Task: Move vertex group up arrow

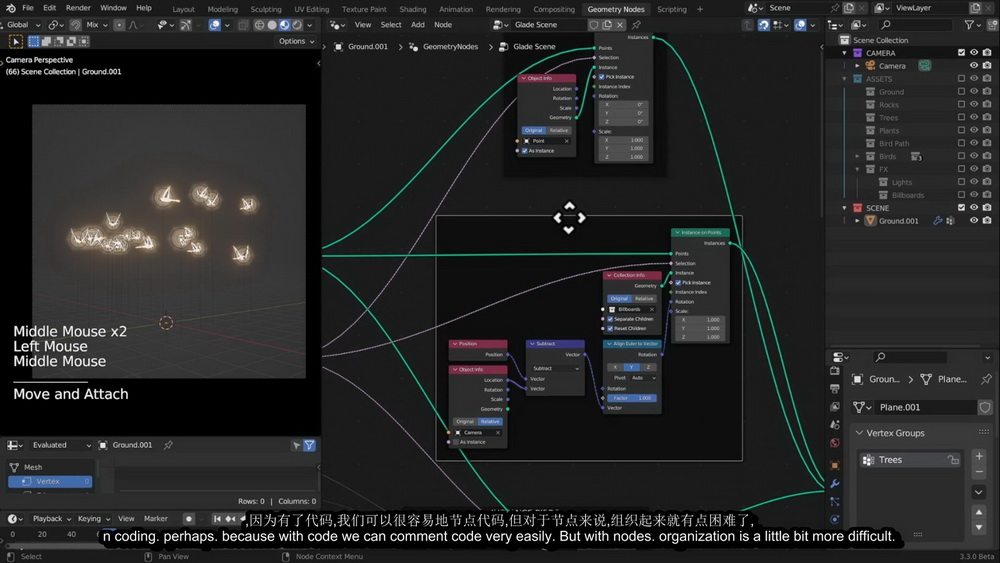Action: pyautogui.click(x=979, y=512)
